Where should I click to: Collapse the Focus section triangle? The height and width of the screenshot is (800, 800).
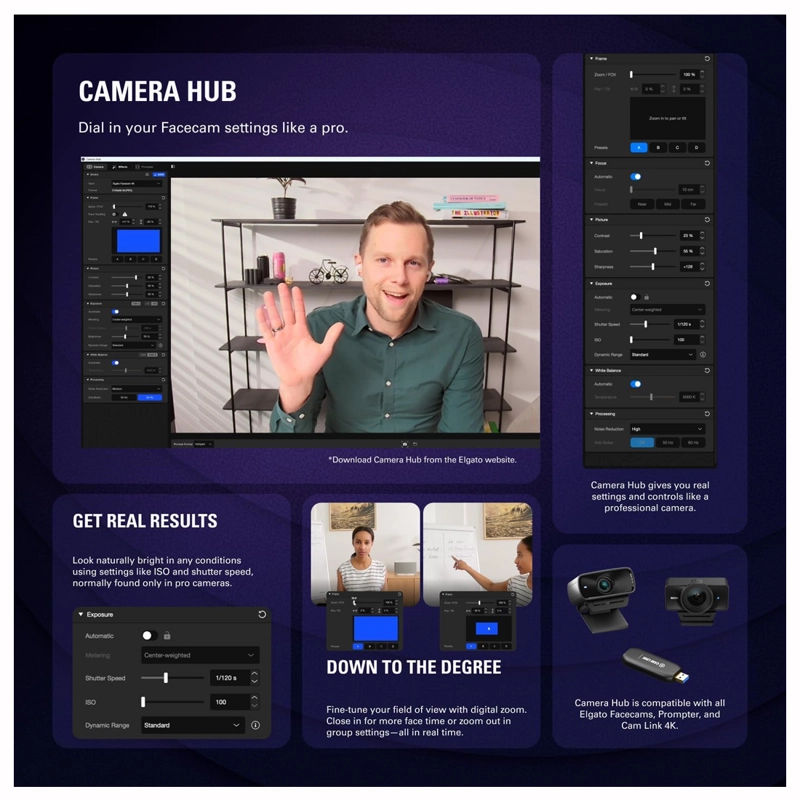tap(592, 163)
